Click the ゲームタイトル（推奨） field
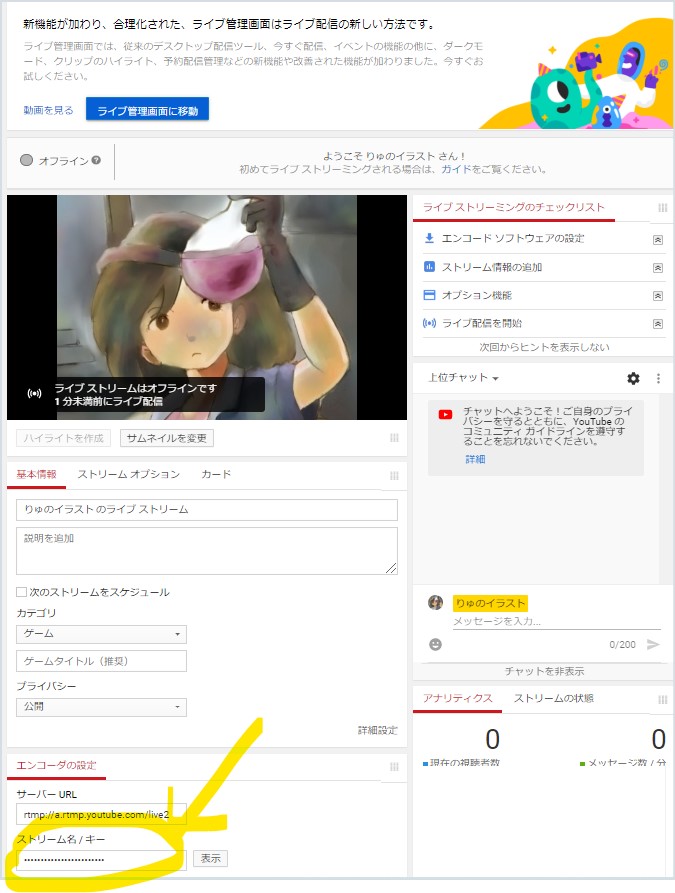The height and width of the screenshot is (893, 675). [101, 661]
